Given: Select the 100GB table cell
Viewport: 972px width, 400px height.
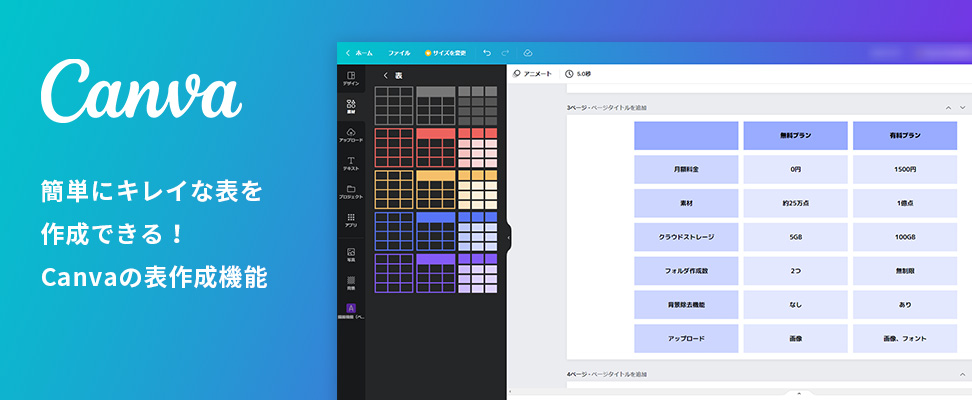Looking at the screenshot, I should point(905,237).
